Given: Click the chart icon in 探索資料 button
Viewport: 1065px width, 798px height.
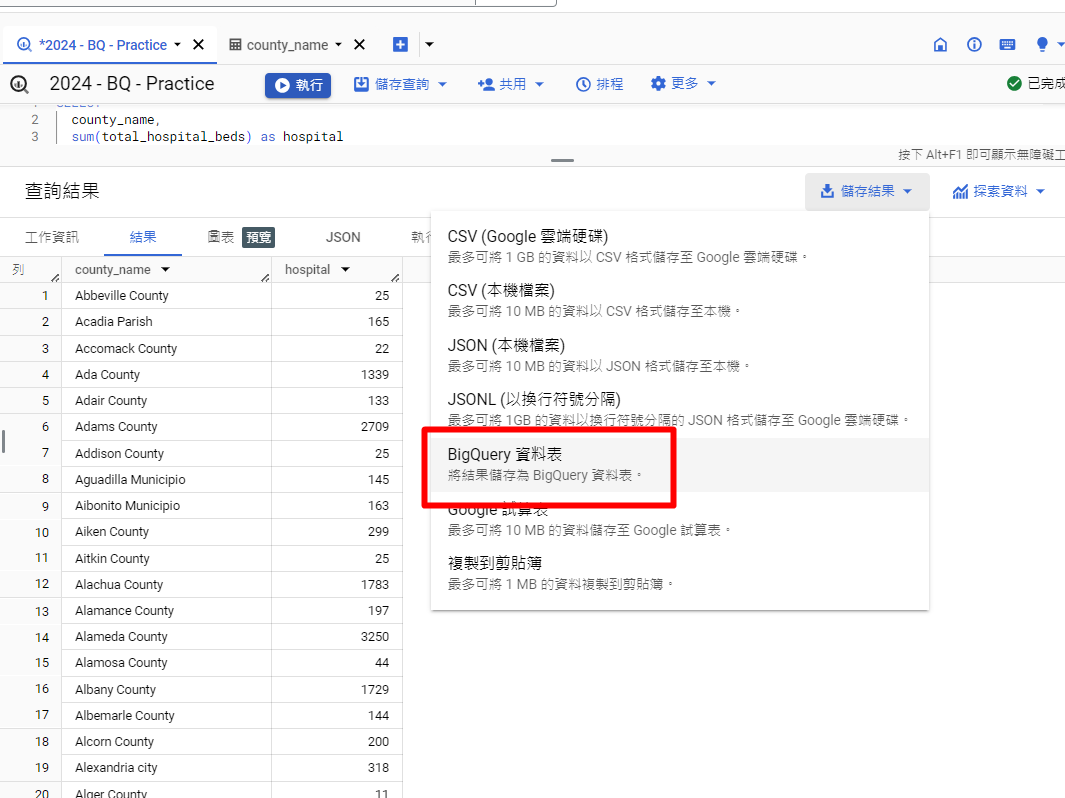Looking at the screenshot, I should (960, 192).
